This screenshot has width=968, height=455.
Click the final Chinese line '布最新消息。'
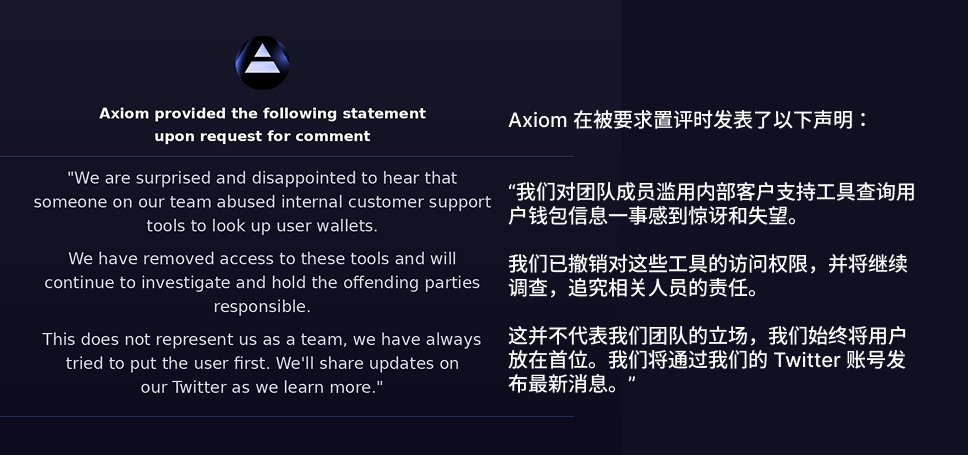(x=572, y=384)
